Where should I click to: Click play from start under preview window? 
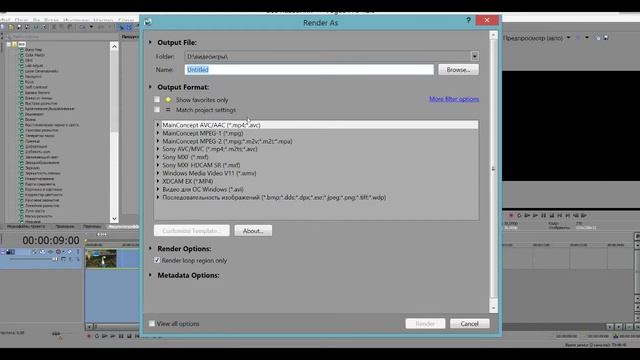pos(527,215)
